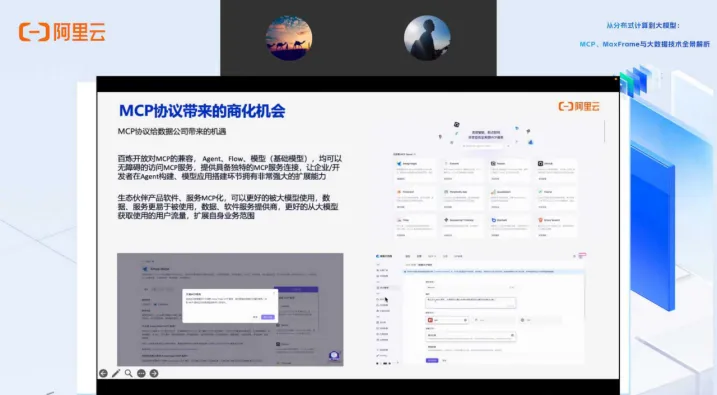
Task: Select the man silhouette participant avatar
Action: pyautogui.click(x=427, y=38)
